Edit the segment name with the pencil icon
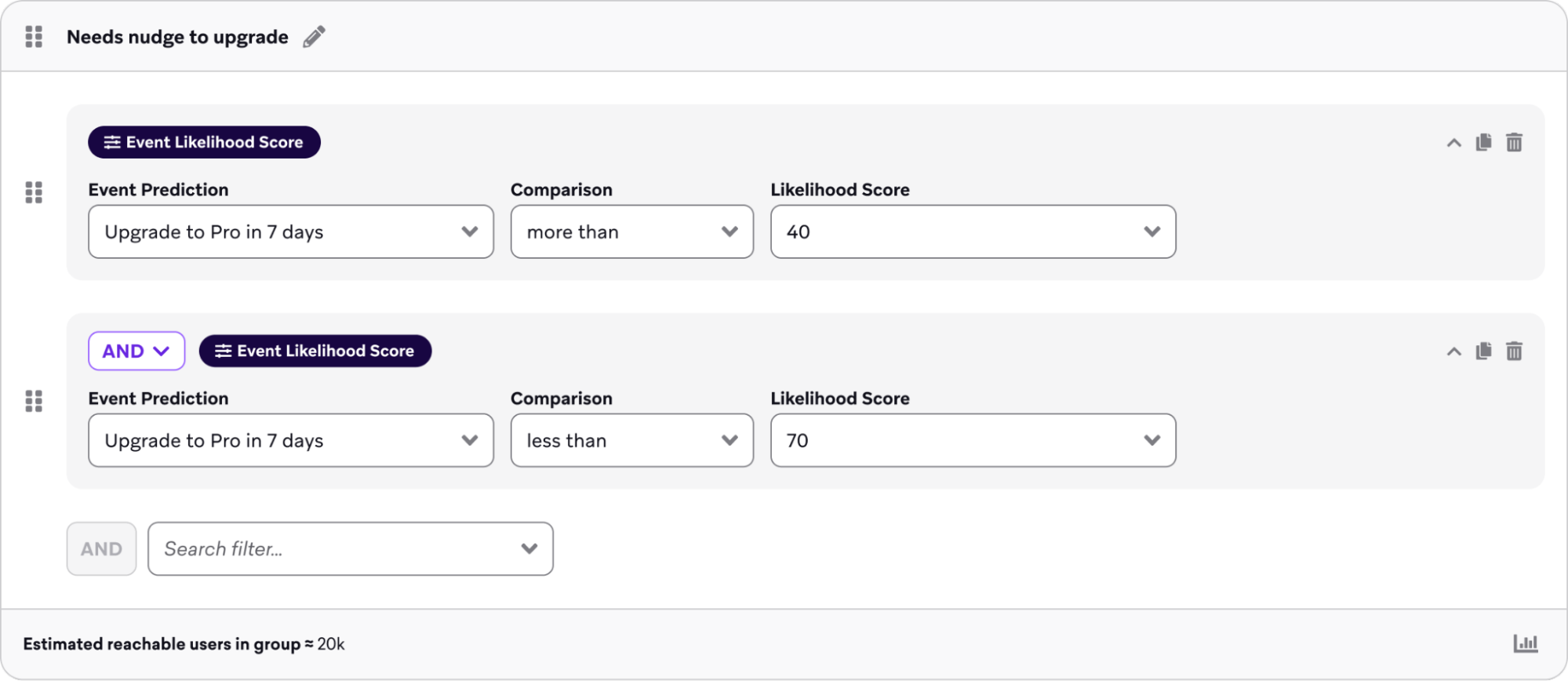 click(x=314, y=36)
